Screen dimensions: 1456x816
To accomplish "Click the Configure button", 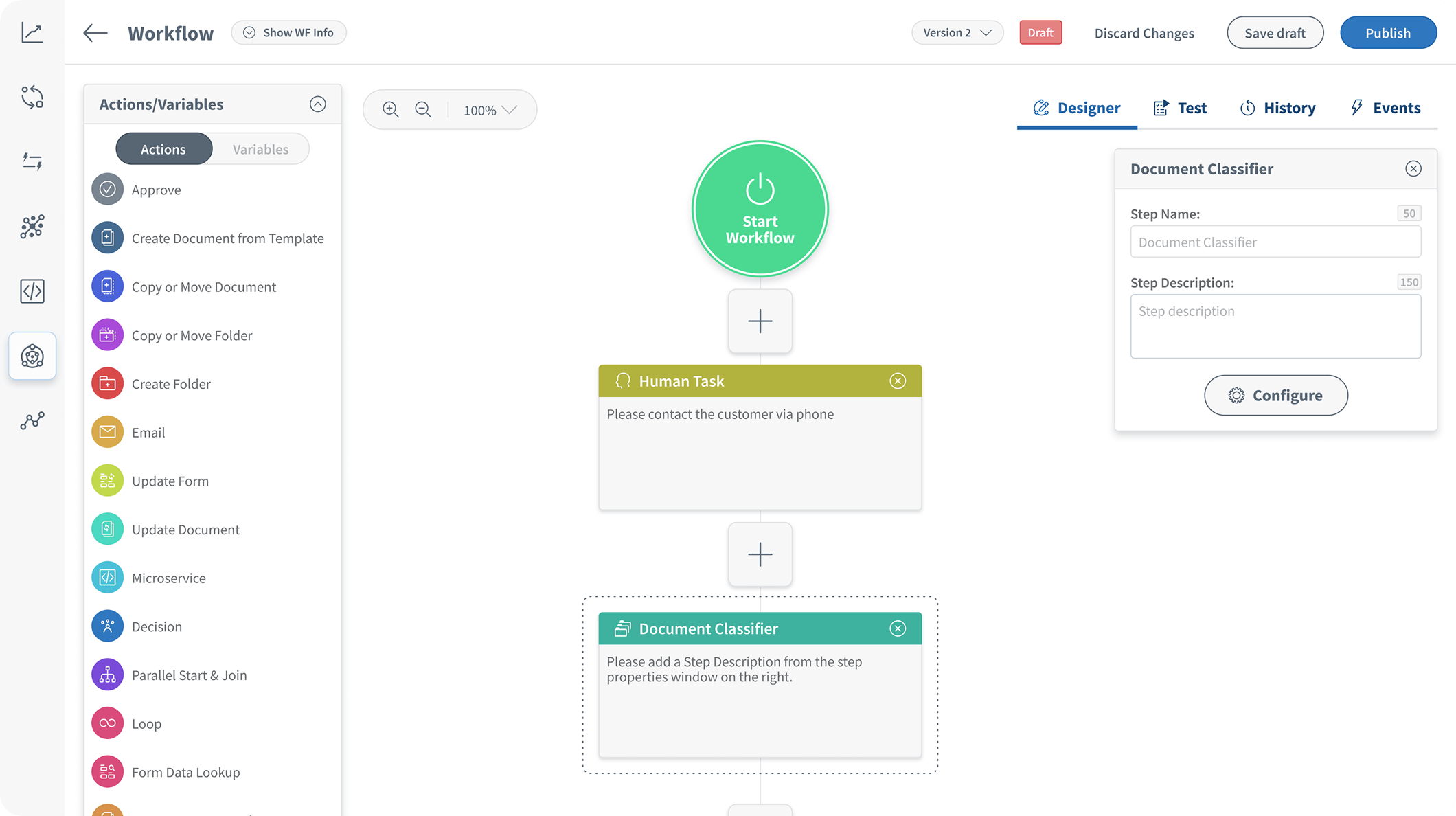I will tap(1275, 395).
